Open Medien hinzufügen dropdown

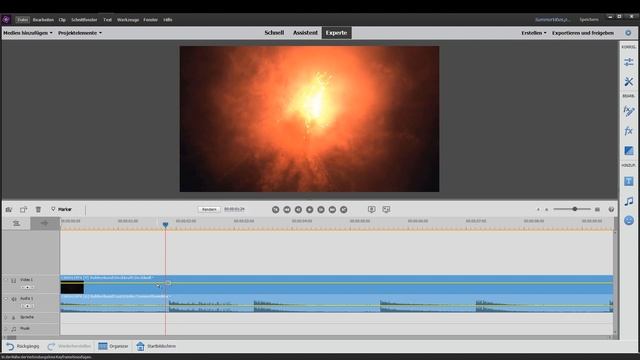click(x=28, y=33)
